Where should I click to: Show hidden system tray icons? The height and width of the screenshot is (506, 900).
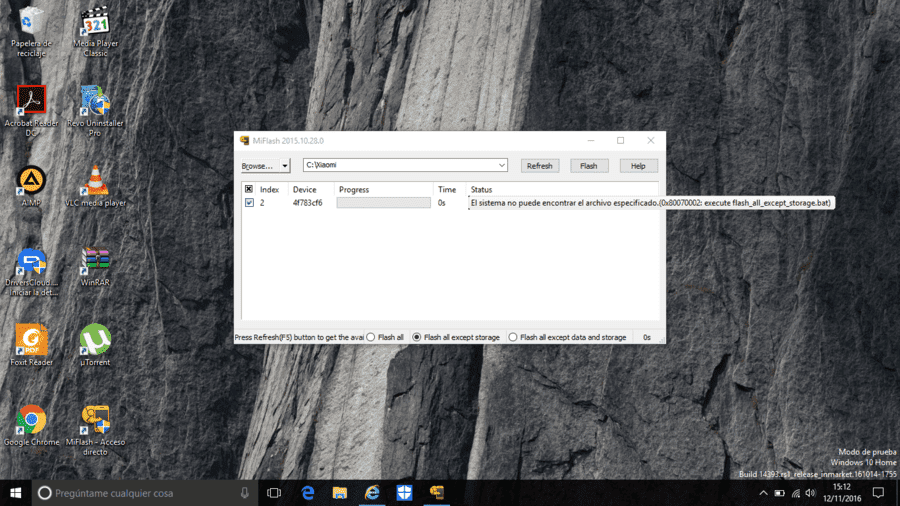[x=763, y=493]
